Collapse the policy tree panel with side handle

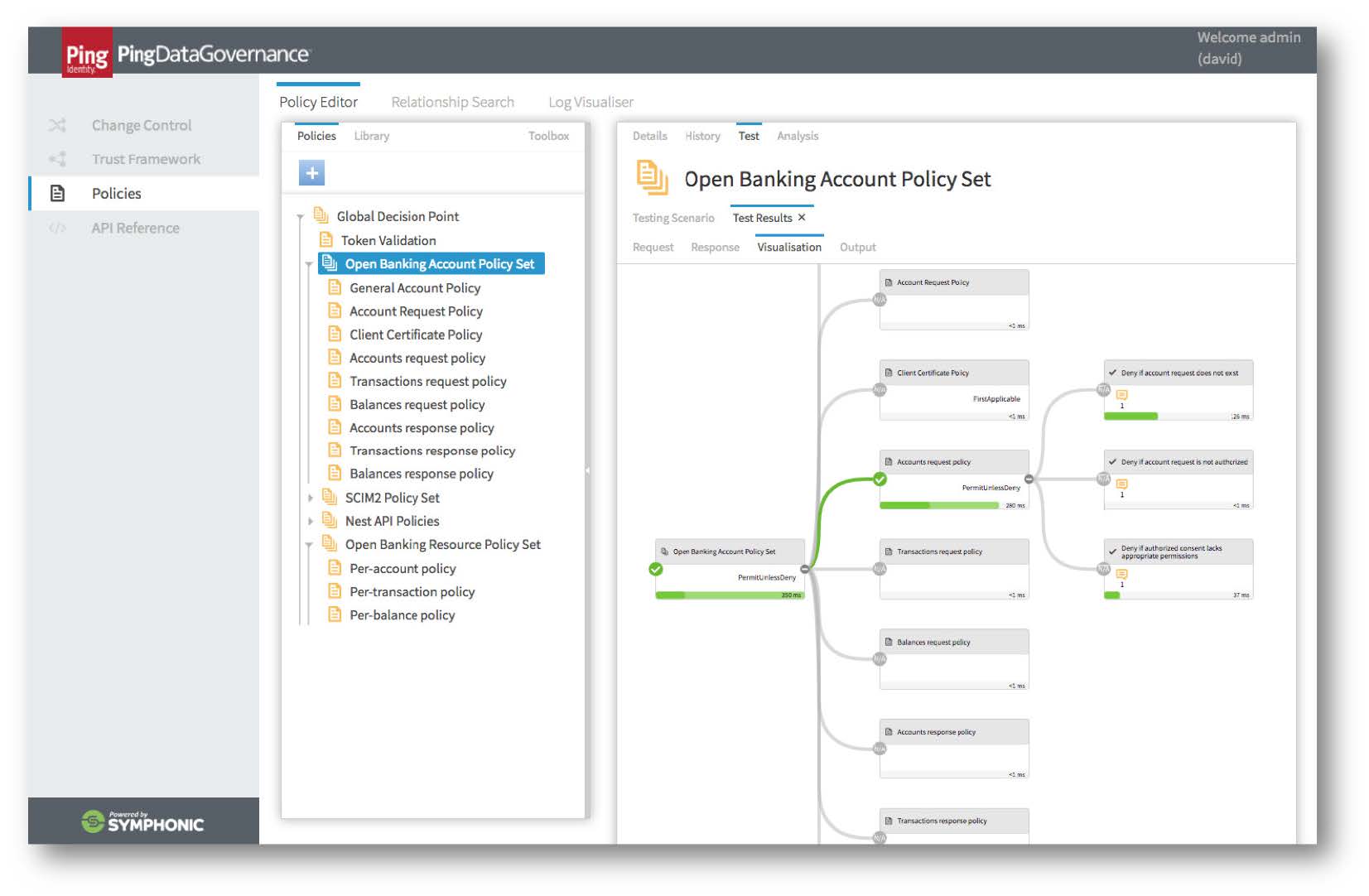point(587,470)
